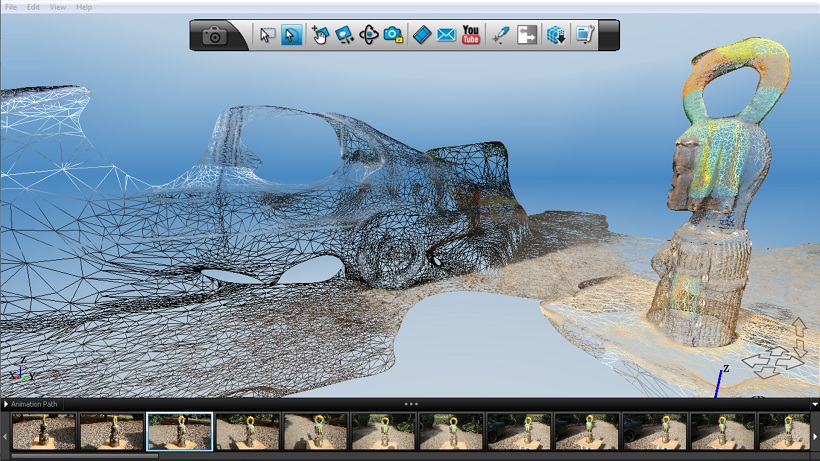Upload the animation to YouTube
820x461 pixels.
point(471,36)
